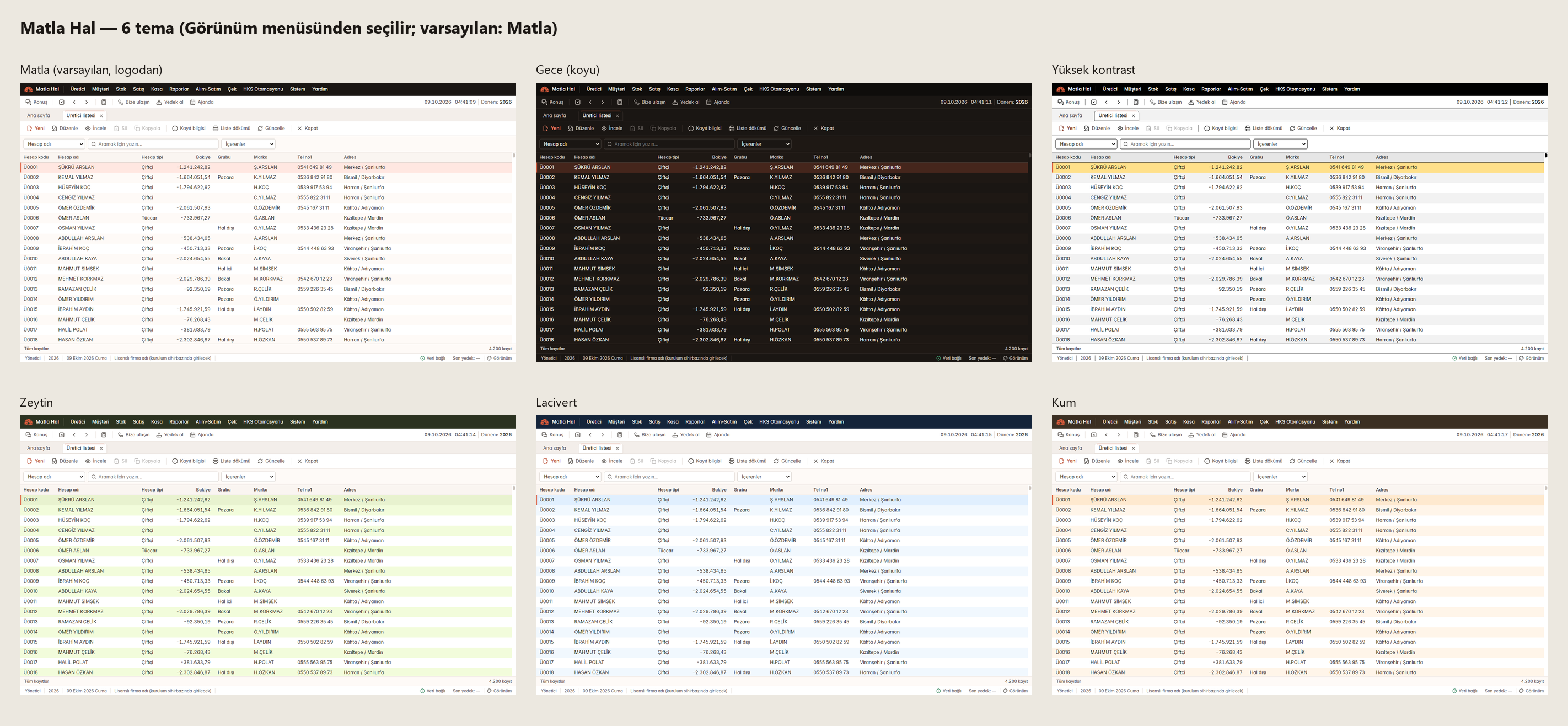Open Ajanda calendar icon in Gece panel
Screen dimensions: 1568x726
point(708,102)
